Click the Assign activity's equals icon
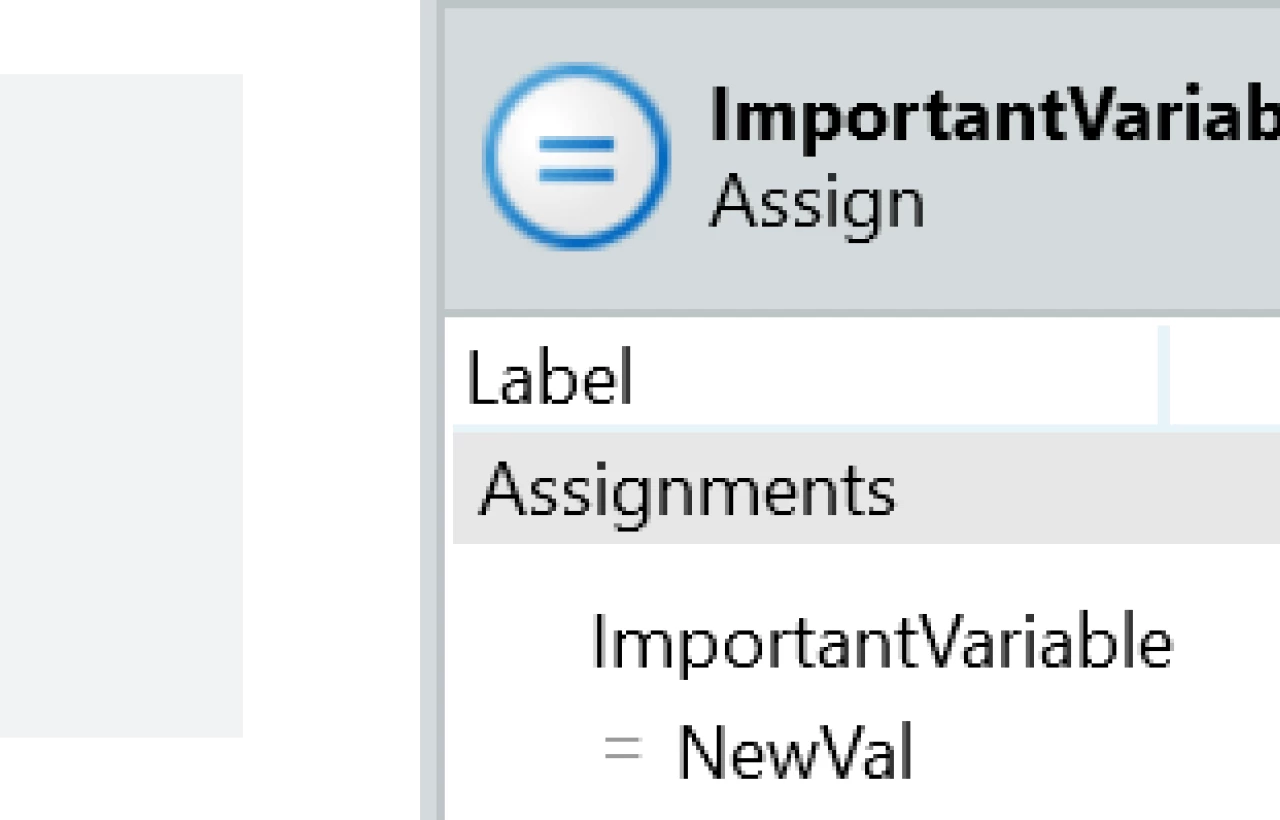 point(575,155)
